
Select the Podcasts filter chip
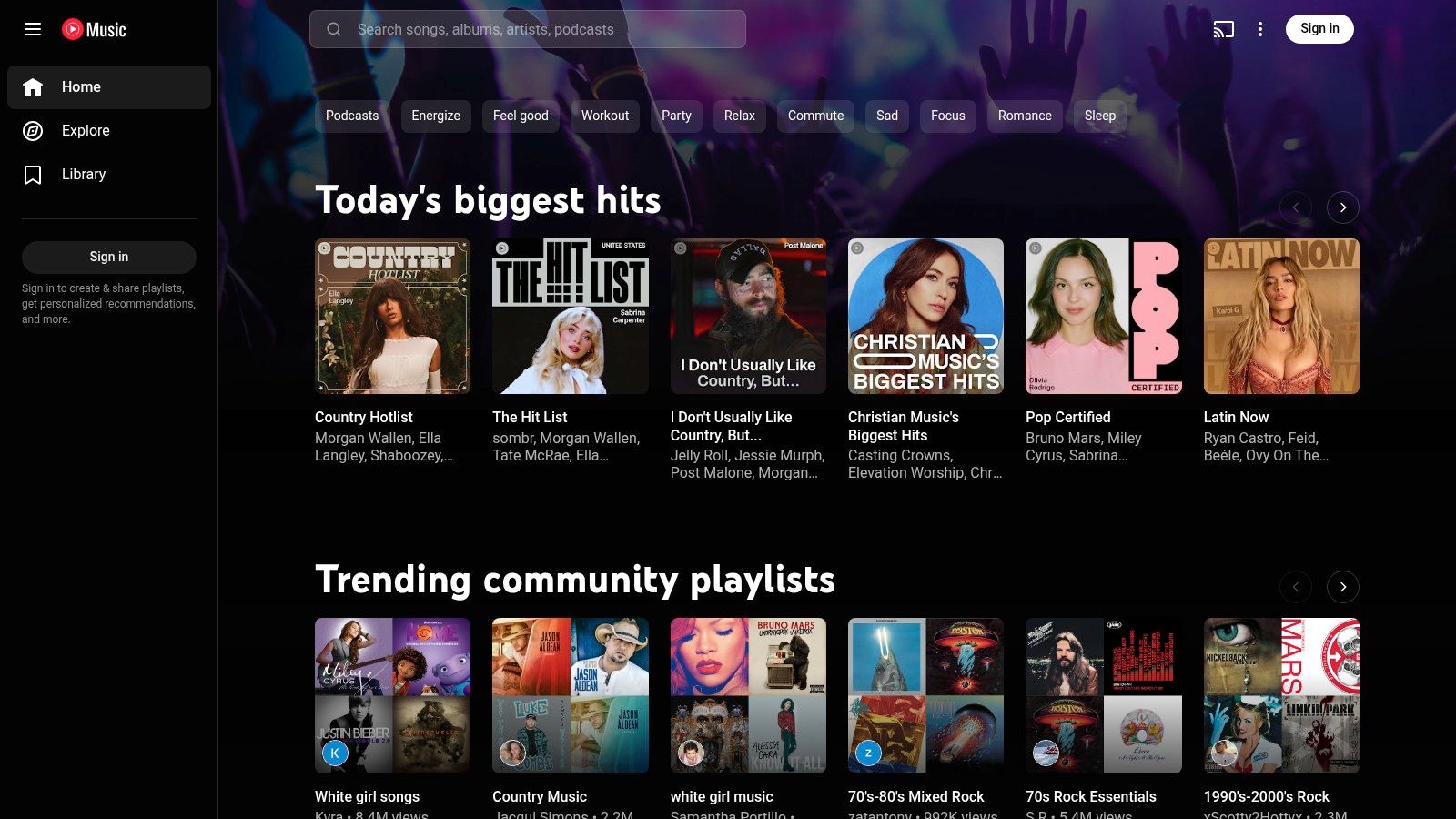350,116
